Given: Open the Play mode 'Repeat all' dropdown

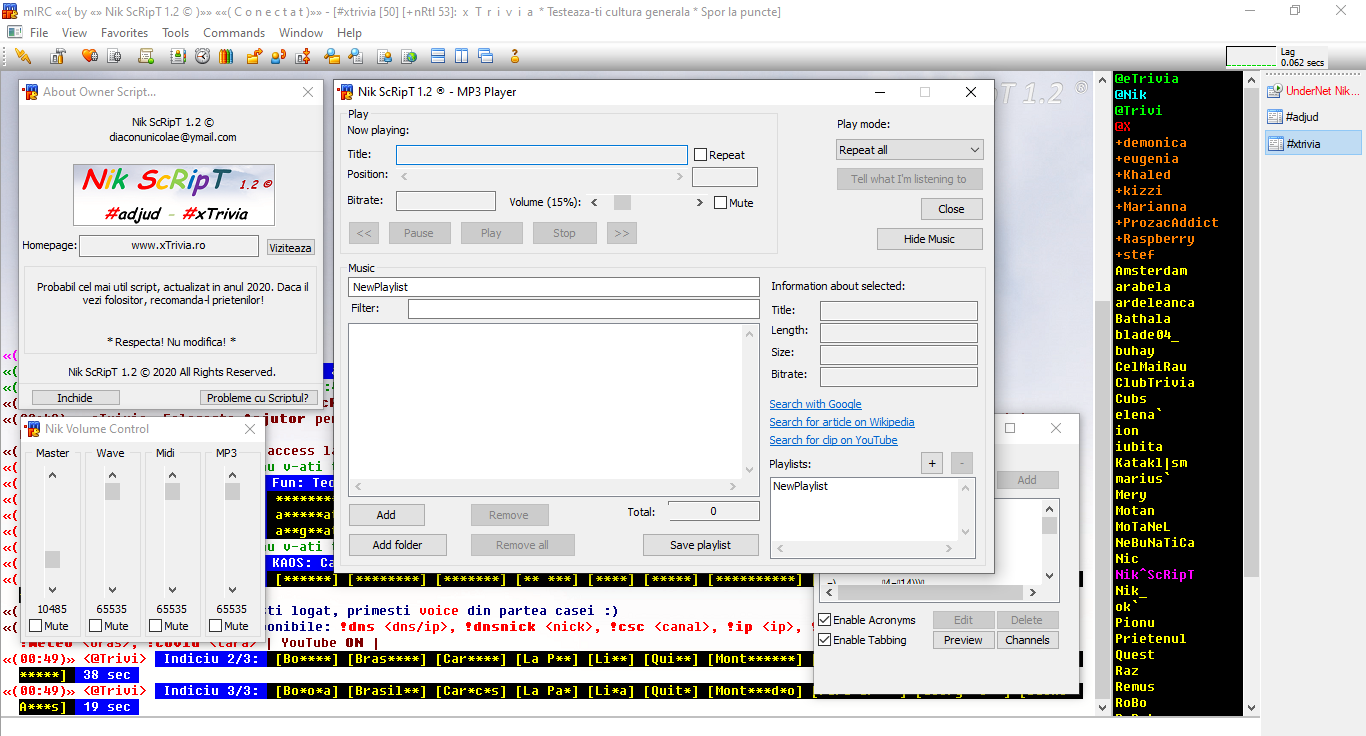Looking at the screenshot, I should point(910,150).
